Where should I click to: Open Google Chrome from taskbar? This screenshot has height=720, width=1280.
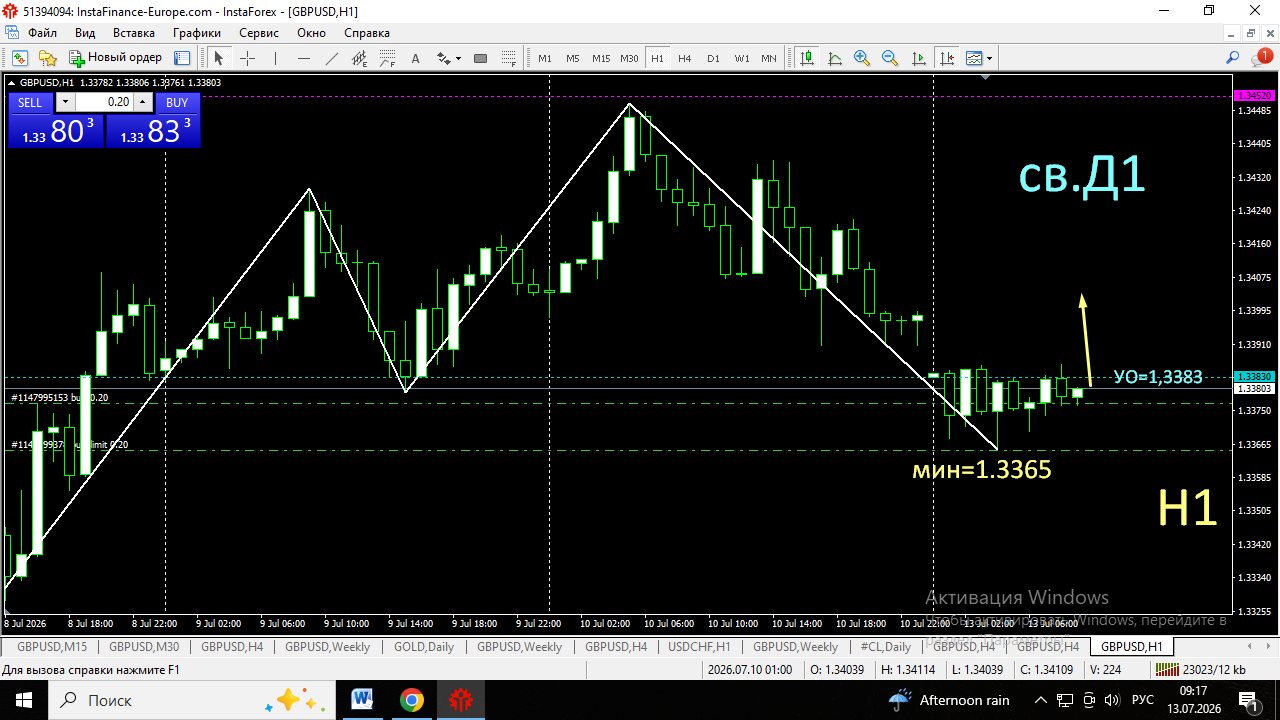click(x=411, y=700)
